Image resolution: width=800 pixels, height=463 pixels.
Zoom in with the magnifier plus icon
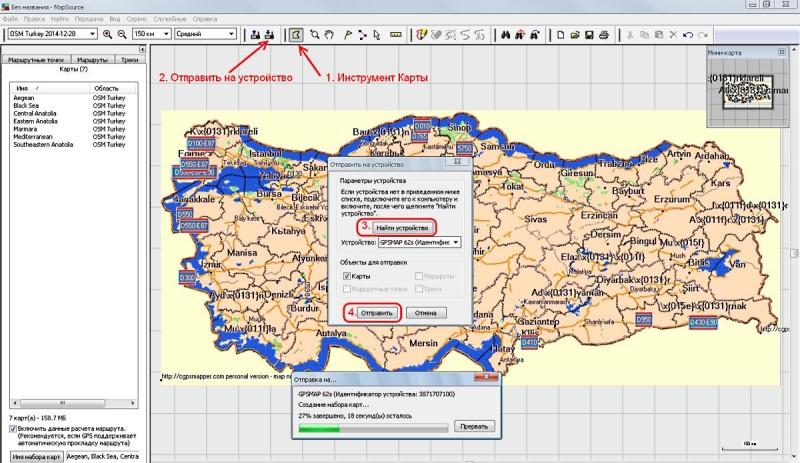pos(107,34)
